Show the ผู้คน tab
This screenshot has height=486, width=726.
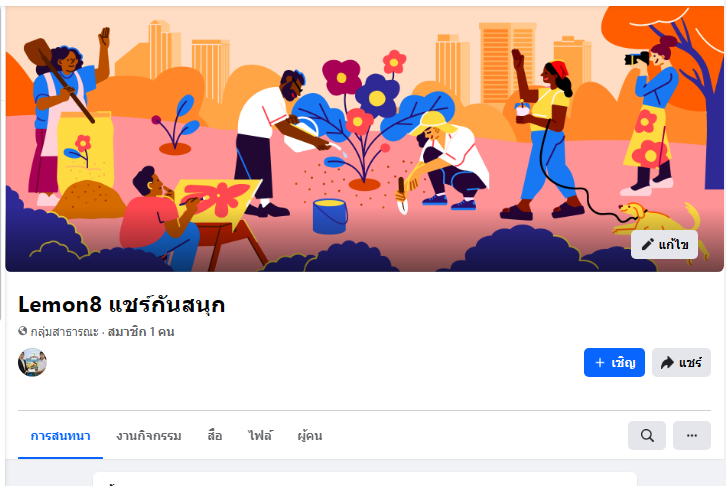pos(310,436)
